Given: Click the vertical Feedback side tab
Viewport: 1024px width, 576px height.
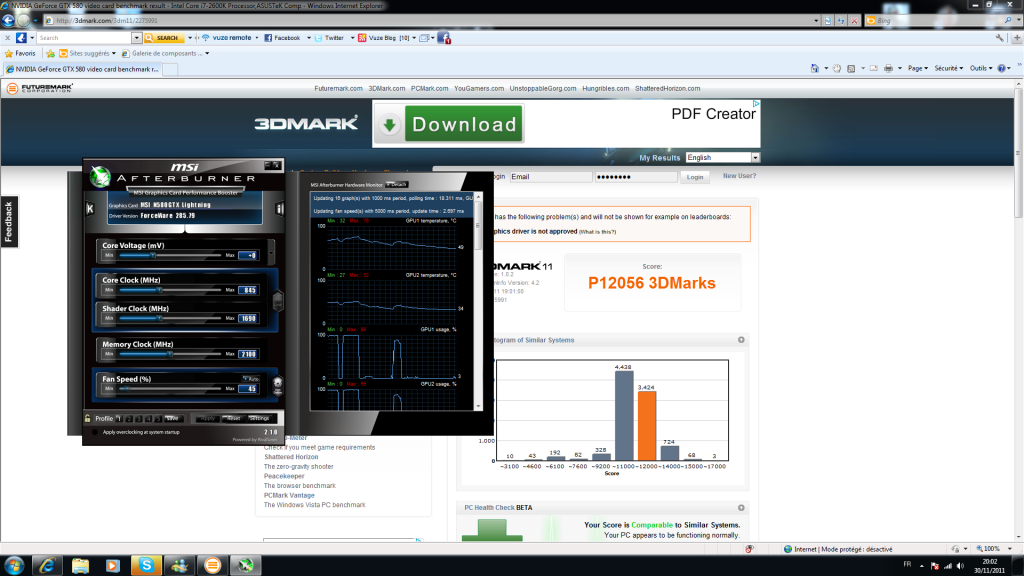Looking at the screenshot, I should pos(9,221).
